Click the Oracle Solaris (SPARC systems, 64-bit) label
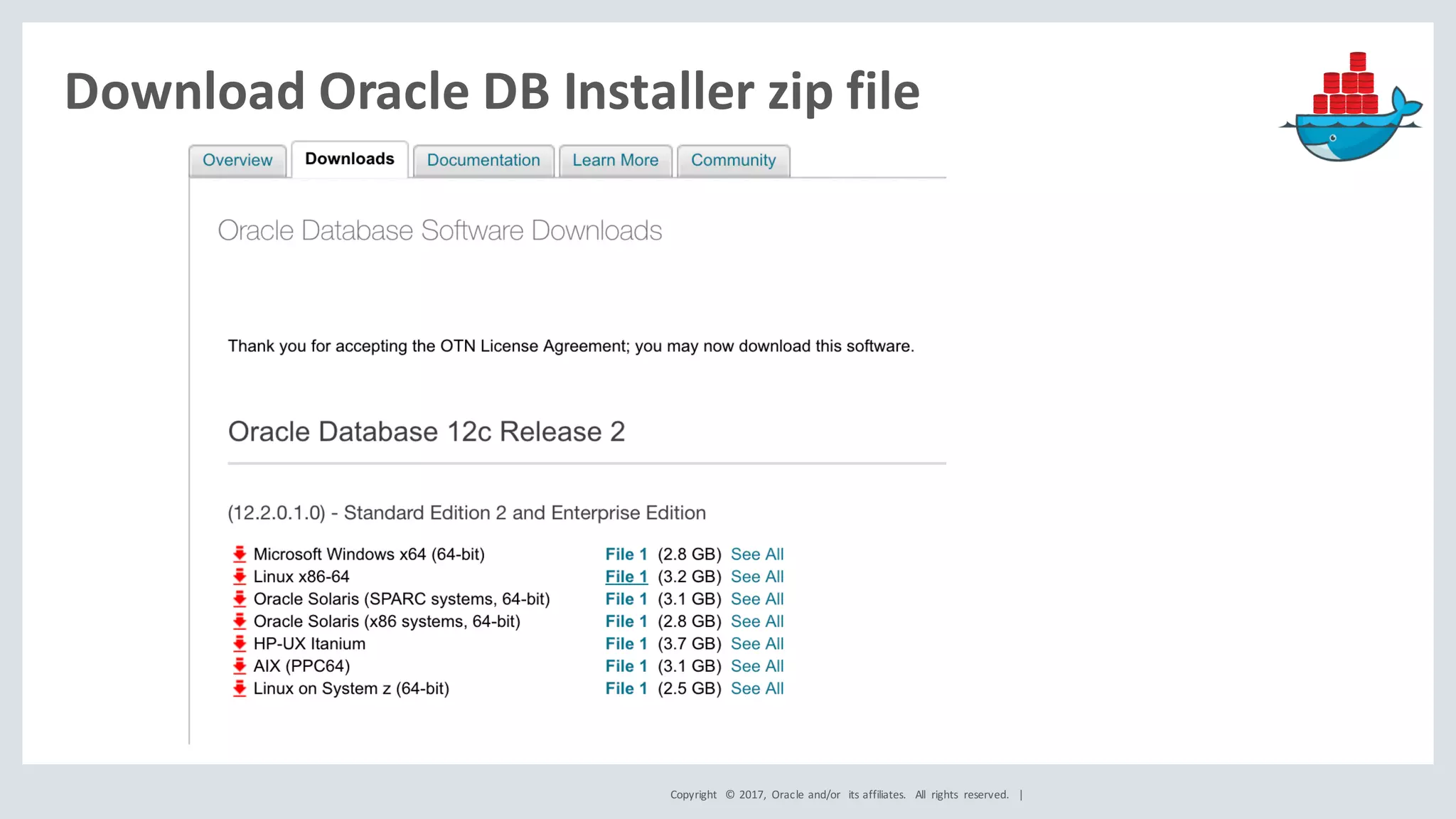The image size is (1456, 819). point(402,599)
